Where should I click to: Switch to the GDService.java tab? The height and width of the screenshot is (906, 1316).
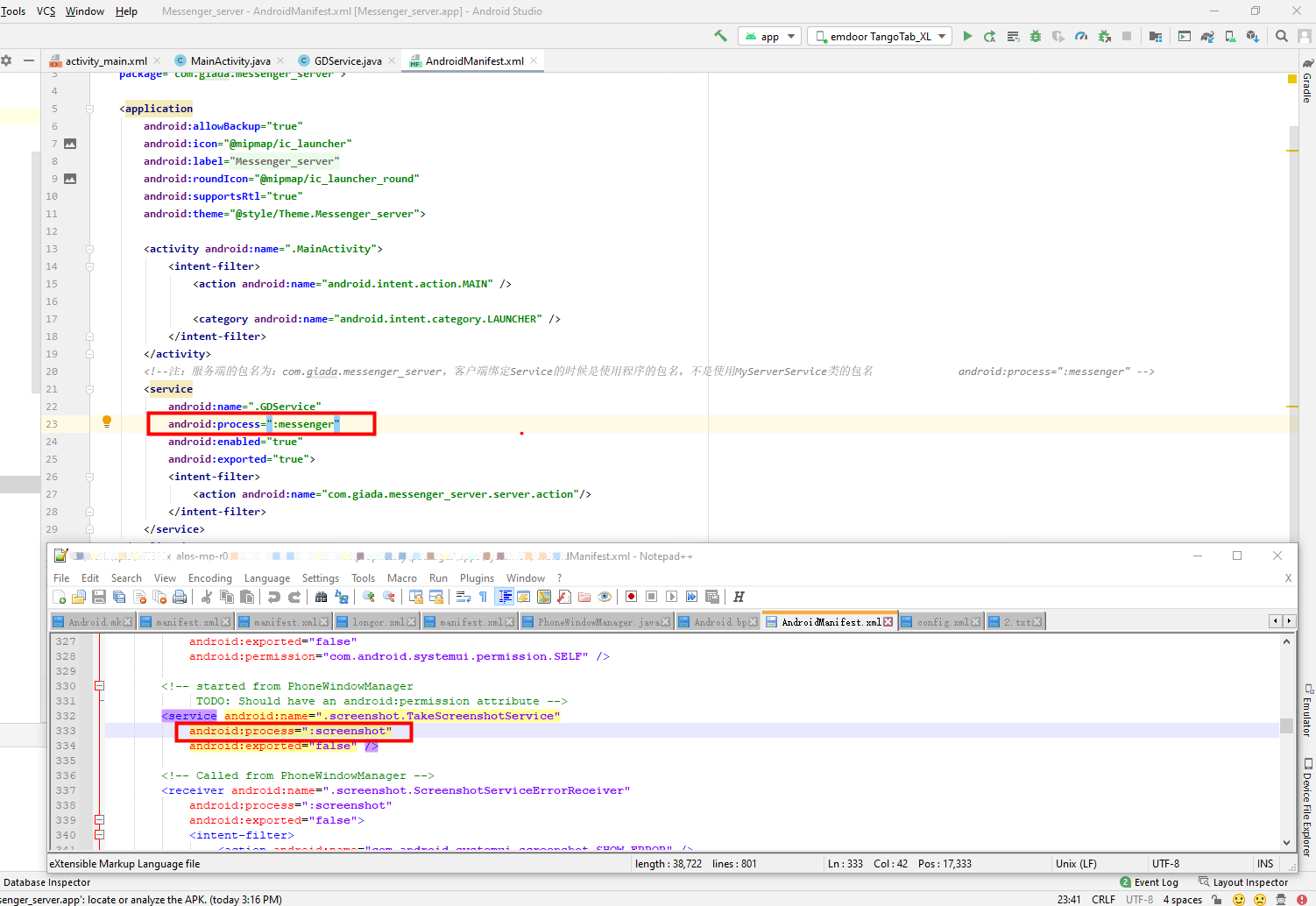[348, 60]
